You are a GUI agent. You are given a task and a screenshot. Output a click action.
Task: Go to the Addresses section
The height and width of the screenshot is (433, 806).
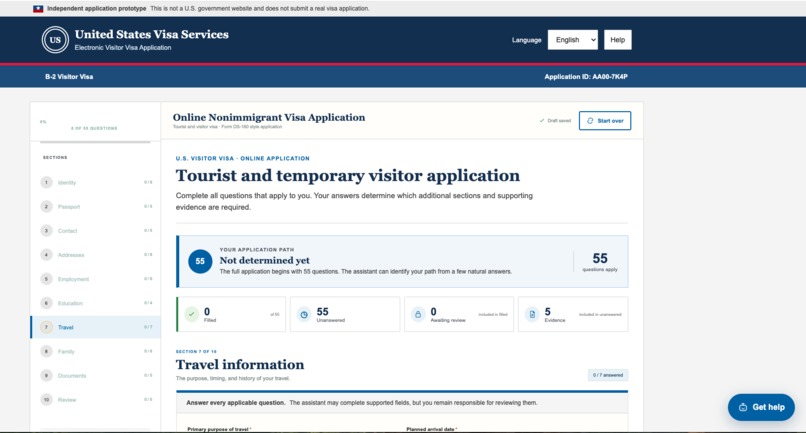pyautogui.click(x=96, y=255)
